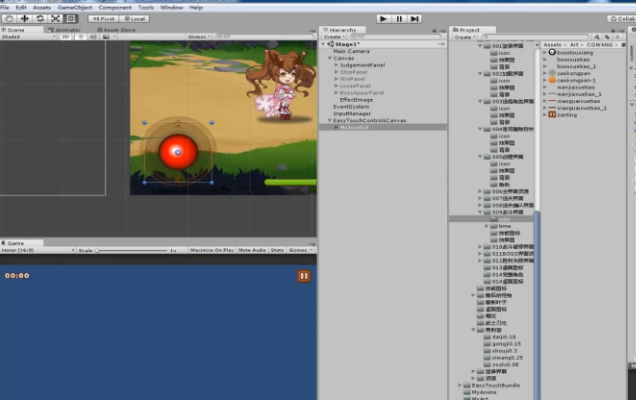636x400 pixels.
Task: Toggle Local handle rotation mode
Action: 135,19
